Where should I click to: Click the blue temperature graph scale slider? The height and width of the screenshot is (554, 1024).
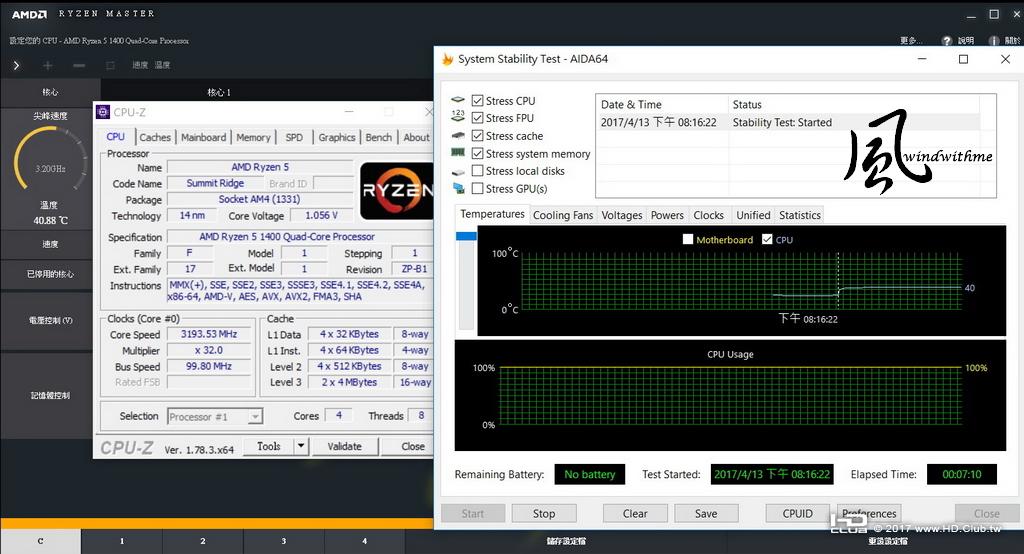[466, 236]
